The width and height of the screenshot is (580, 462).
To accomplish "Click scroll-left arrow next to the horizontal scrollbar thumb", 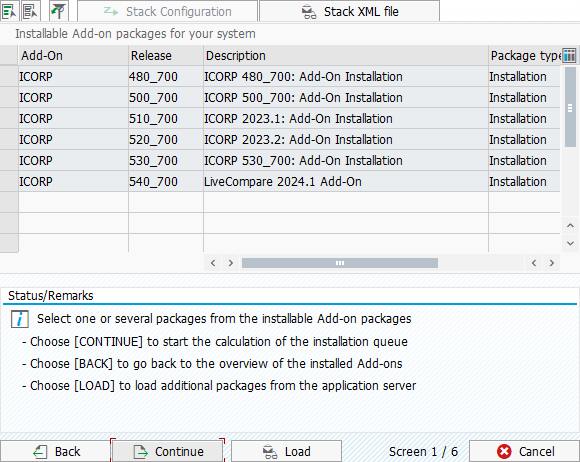I will click(x=213, y=263).
